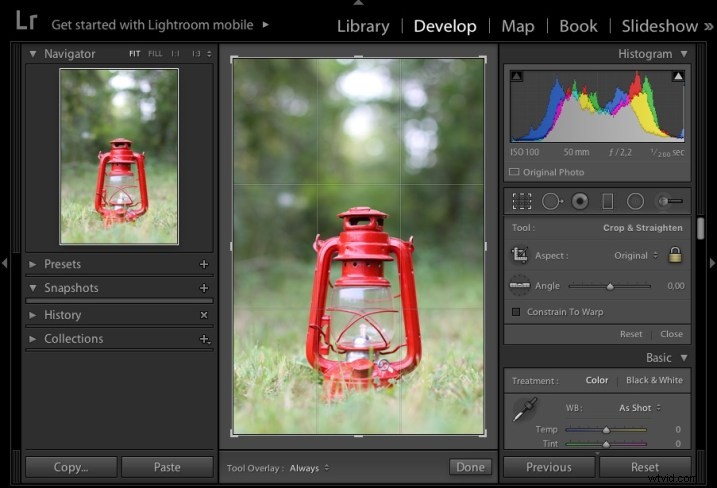Open Get started with Lightroom mobile

(152, 25)
